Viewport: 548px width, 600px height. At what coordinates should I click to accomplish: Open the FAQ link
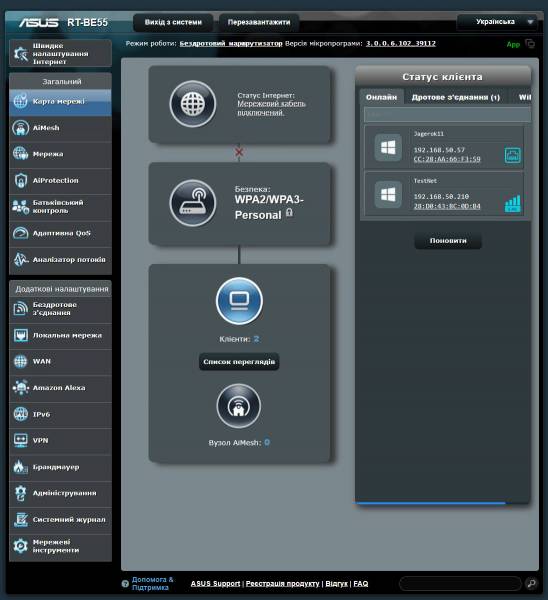coord(360,584)
